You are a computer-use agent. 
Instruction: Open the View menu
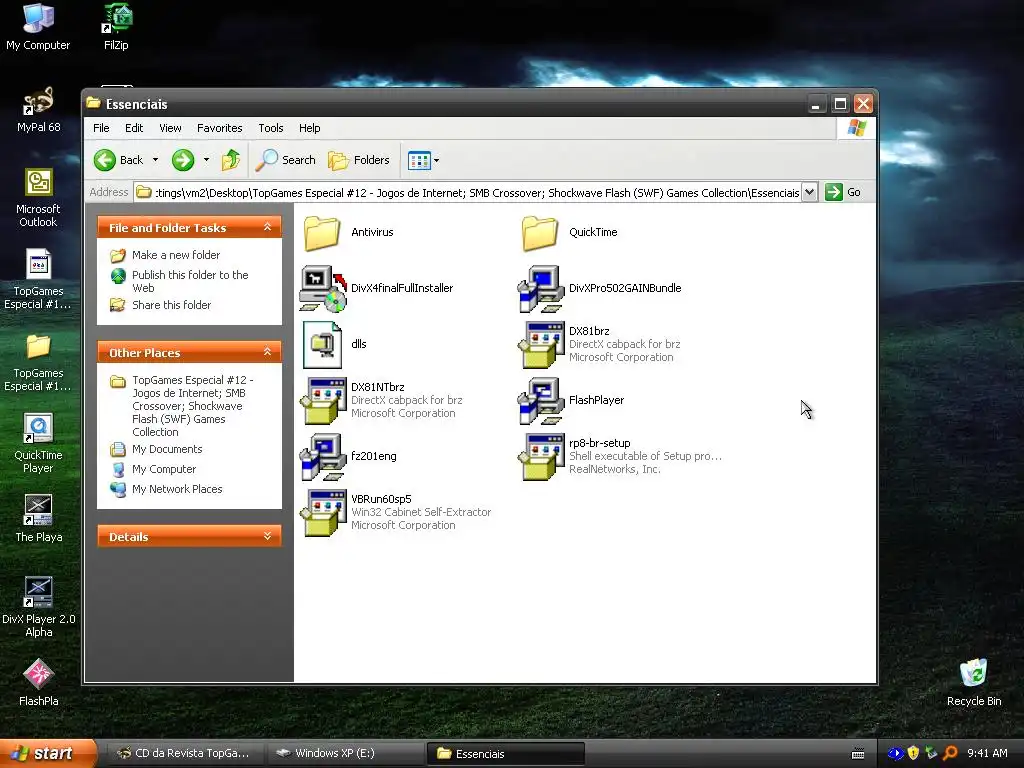[x=170, y=128]
